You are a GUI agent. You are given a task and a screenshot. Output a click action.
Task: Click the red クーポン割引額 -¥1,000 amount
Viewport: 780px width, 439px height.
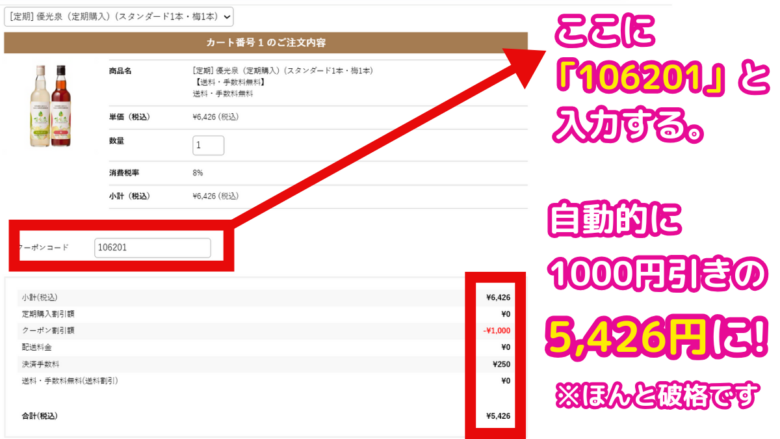[496, 330]
